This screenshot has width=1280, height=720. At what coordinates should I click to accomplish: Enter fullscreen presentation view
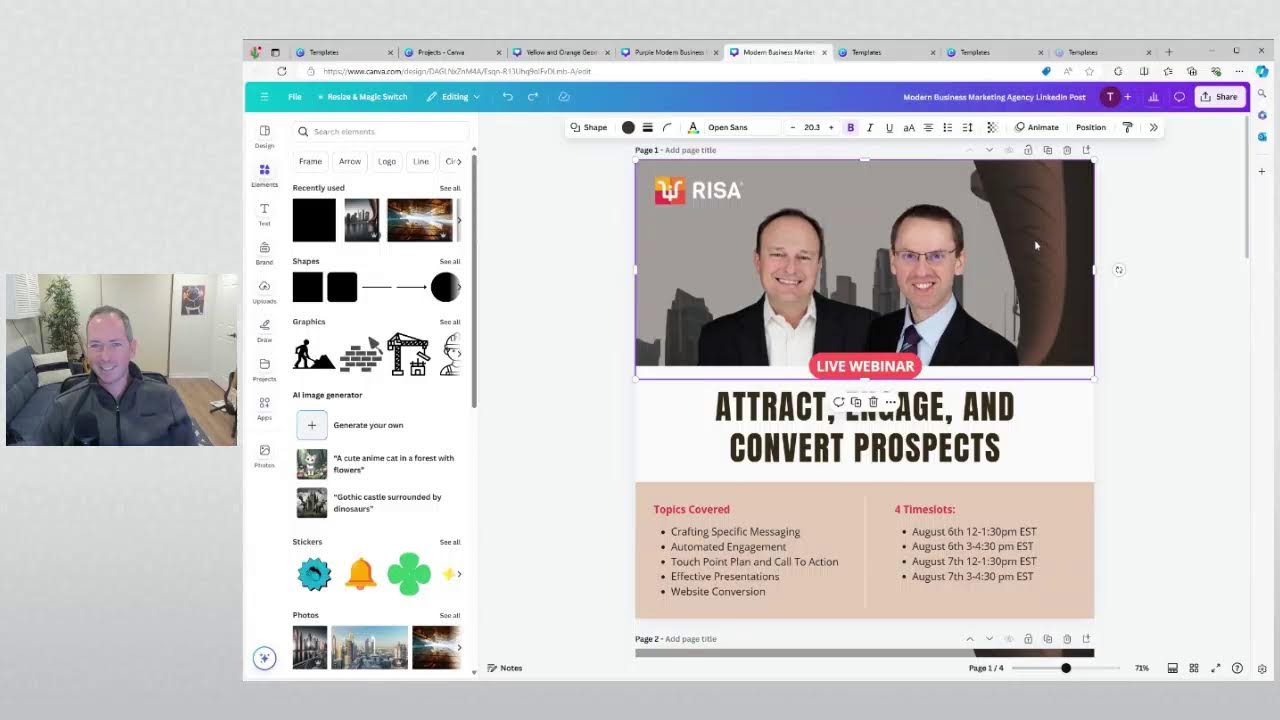tap(1216, 668)
